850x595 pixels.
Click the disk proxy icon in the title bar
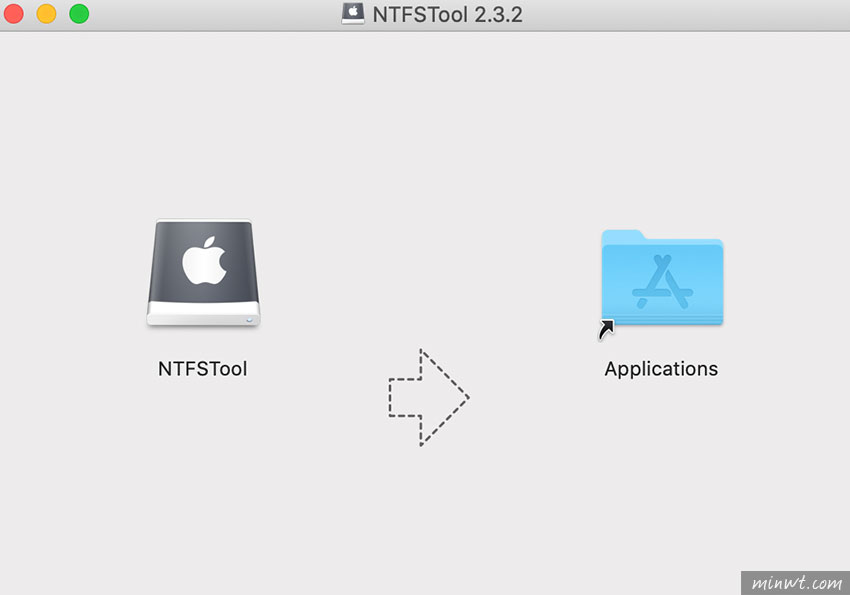coord(353,14)
